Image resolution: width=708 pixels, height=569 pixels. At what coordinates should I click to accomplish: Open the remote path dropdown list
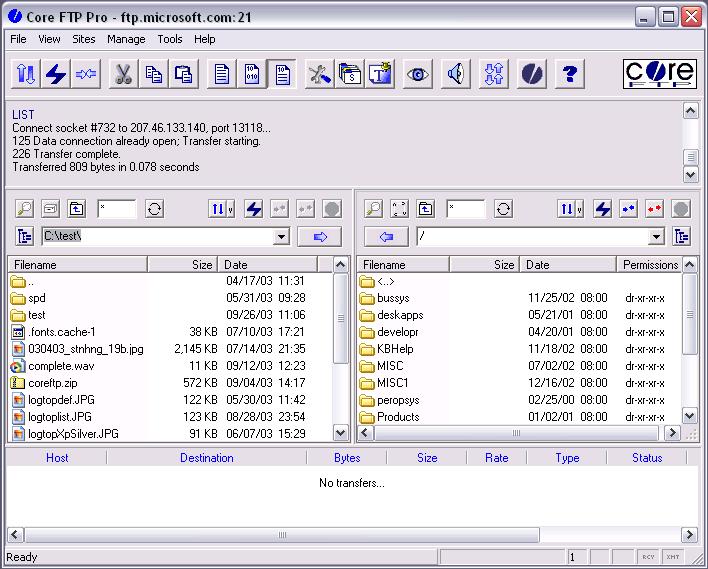[x=656, y=237]
